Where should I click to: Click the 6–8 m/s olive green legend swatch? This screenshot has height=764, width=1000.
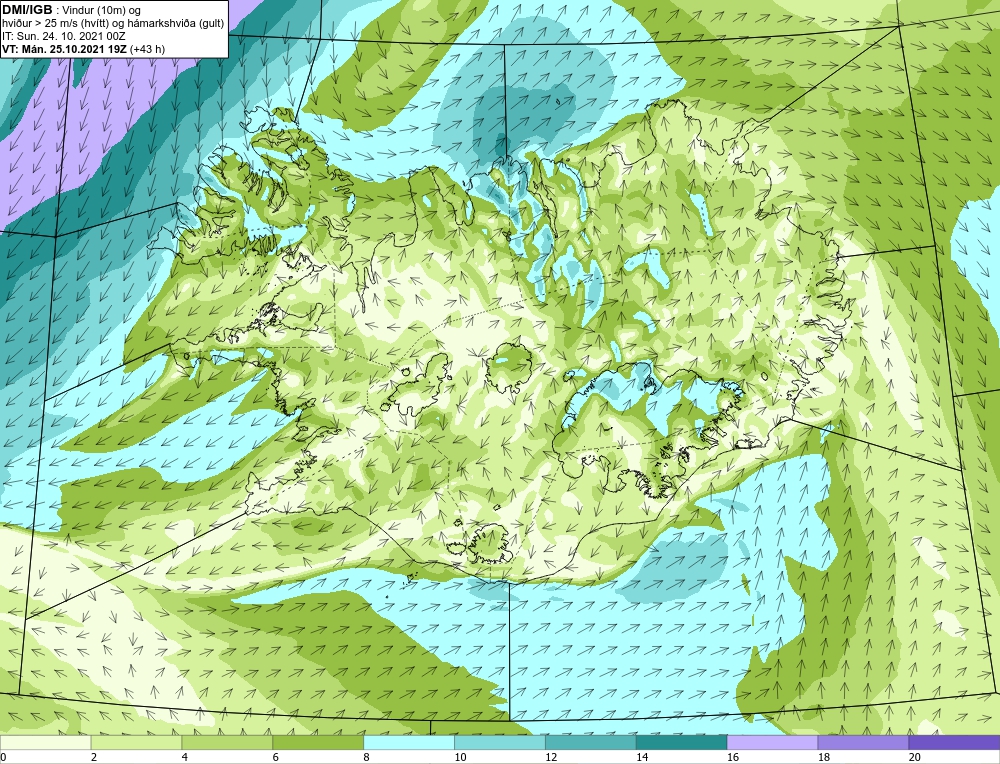click(x=318, y=742)
